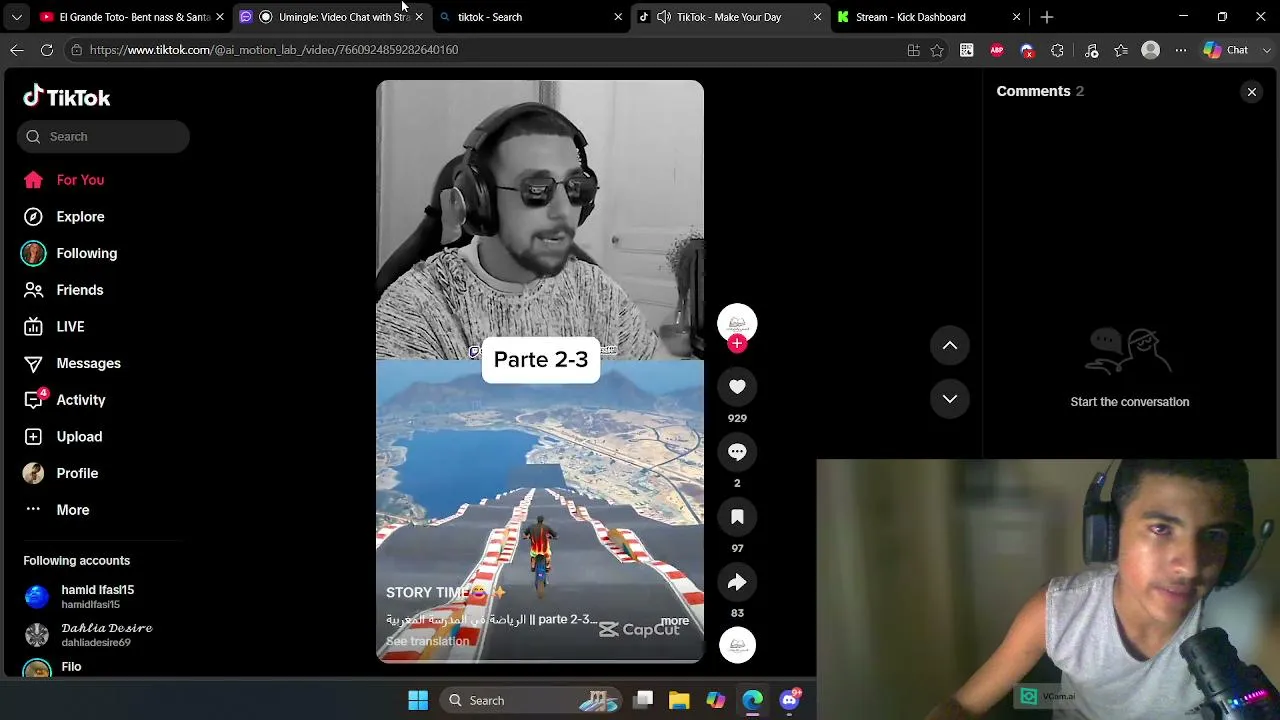Follow the creator with the red plus
The width and height of the screenshot is (1280, 720).
click(x=737, y=344)
